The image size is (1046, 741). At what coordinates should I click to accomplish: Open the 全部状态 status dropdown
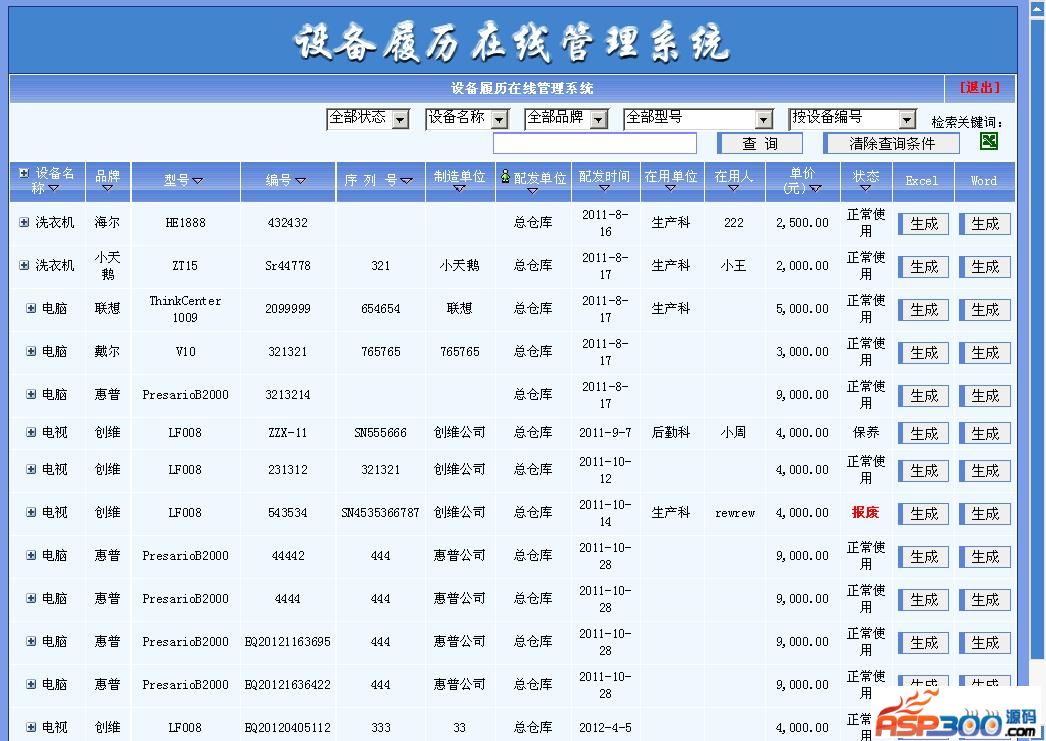pos(368,119)
